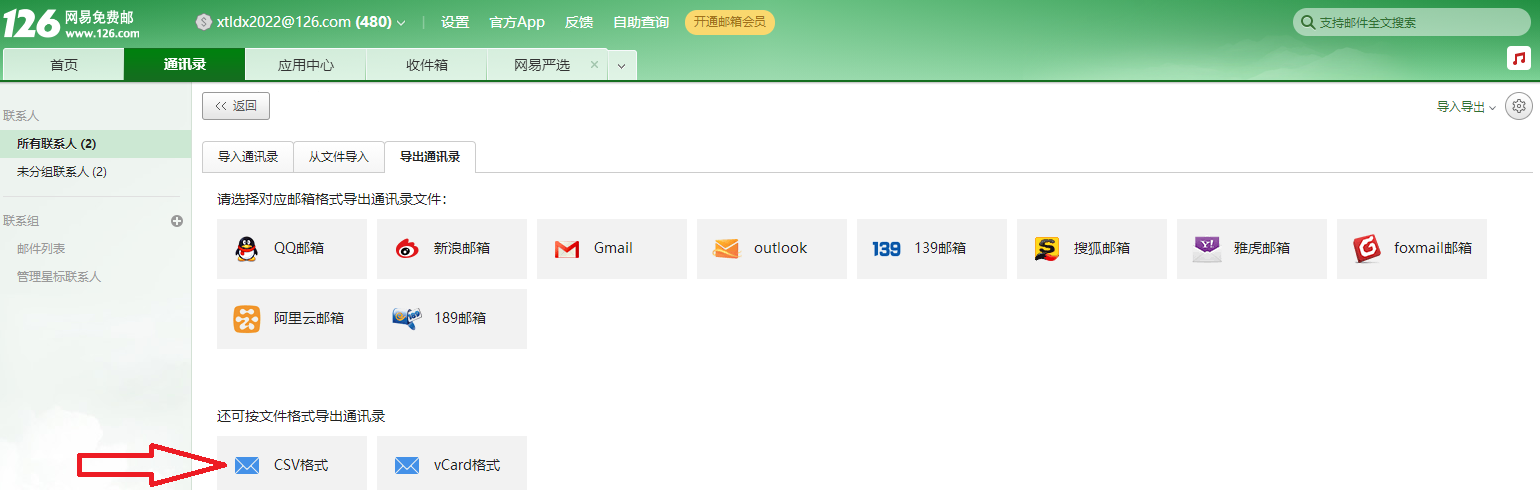Viewport: 1540px width, 490px height.
Task: Switch to the 首页 tab
Action: pos(64,65)
